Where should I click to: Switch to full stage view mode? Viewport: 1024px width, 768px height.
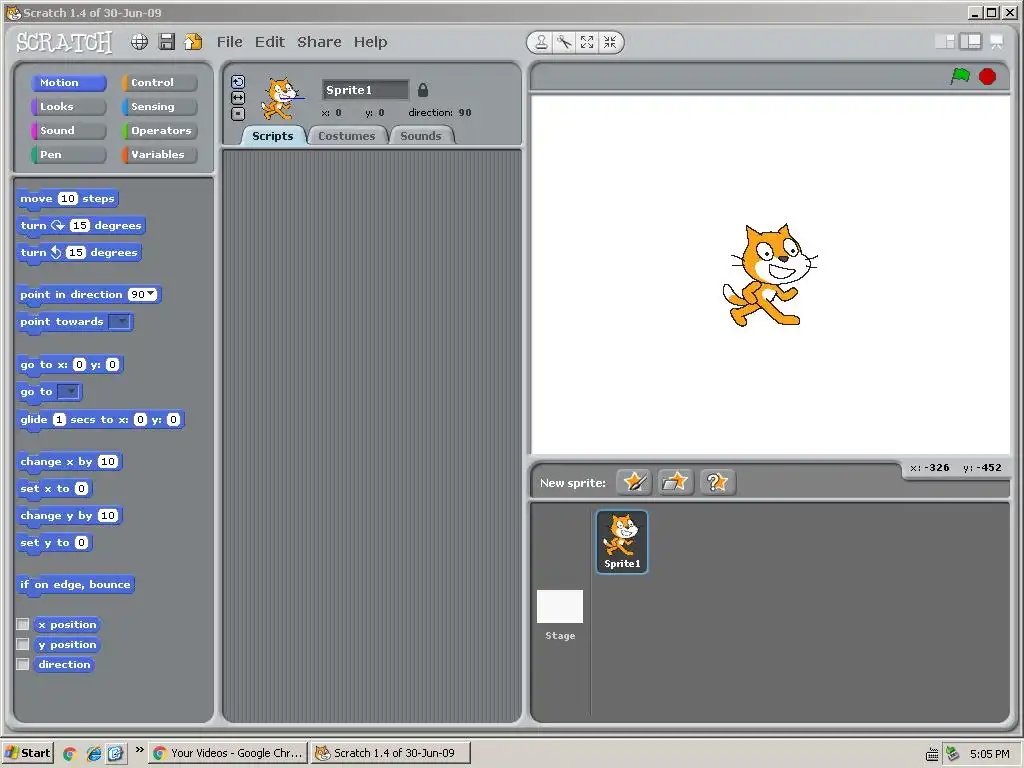point(970,42)
